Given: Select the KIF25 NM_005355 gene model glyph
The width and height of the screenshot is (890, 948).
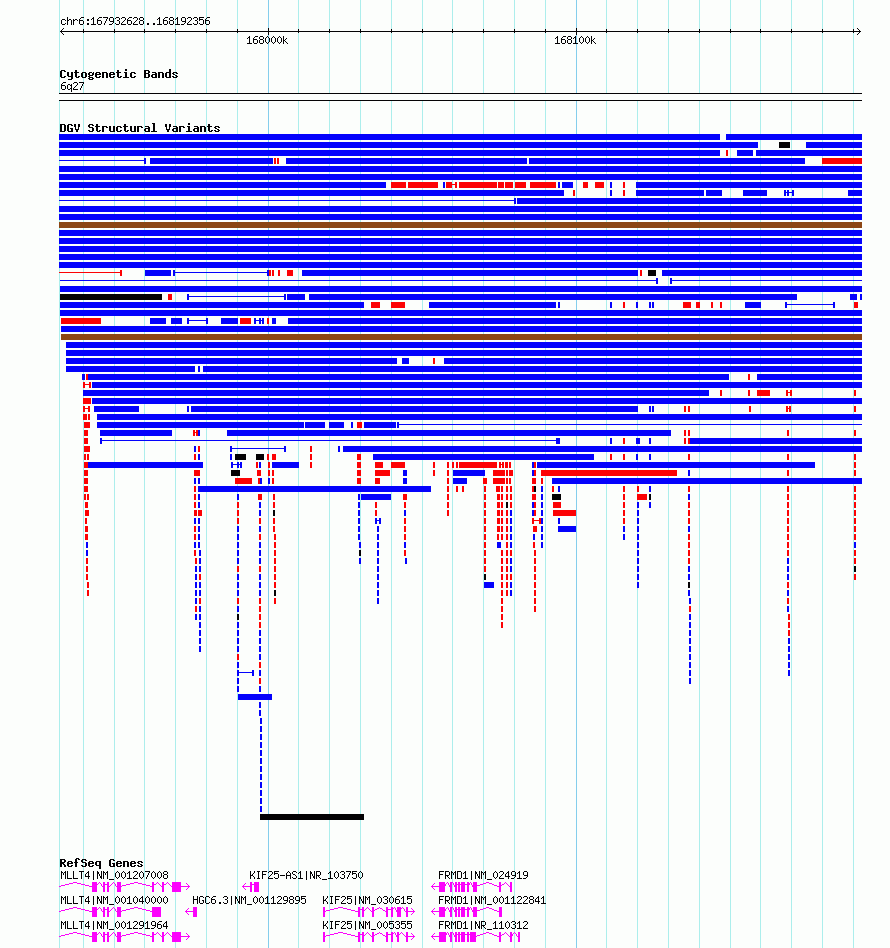Looking at the screenshot, I should coord(369,937).
